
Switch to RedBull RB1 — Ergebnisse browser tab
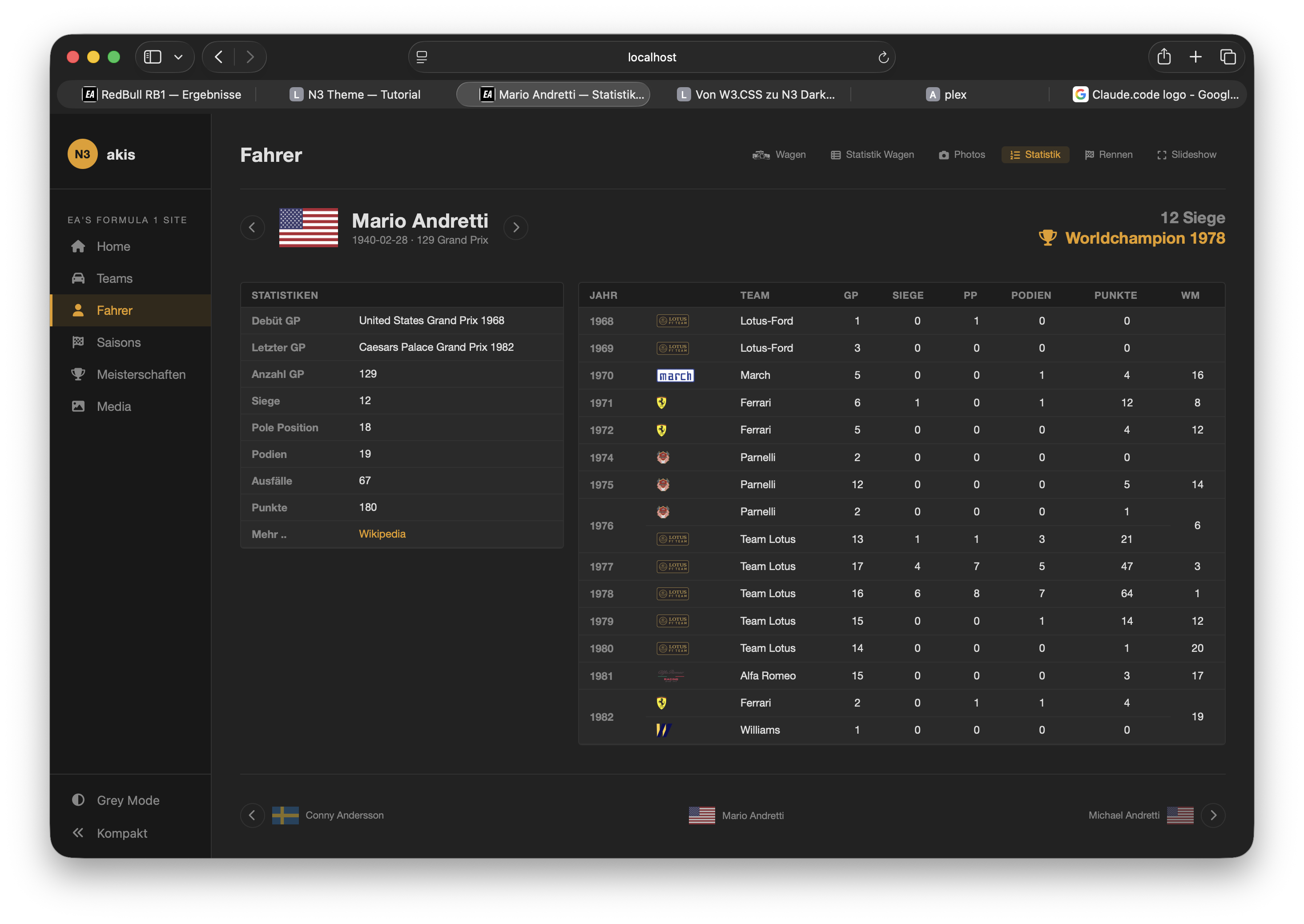[161, 94]
